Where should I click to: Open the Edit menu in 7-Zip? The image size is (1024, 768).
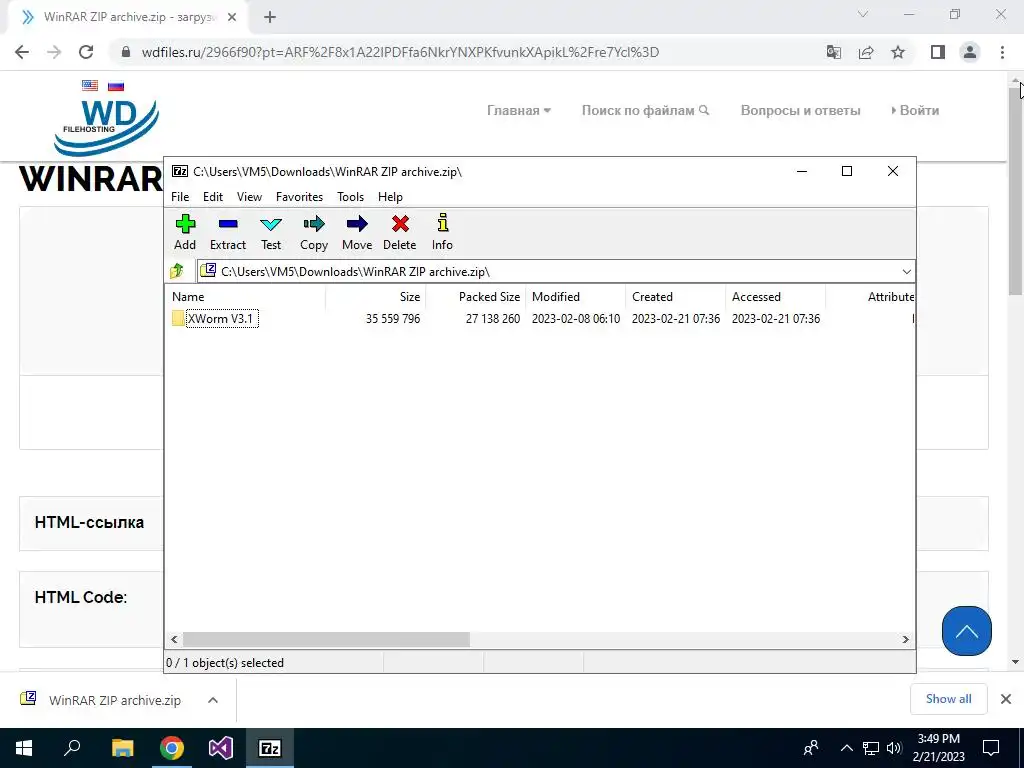(x=213, y=197)
